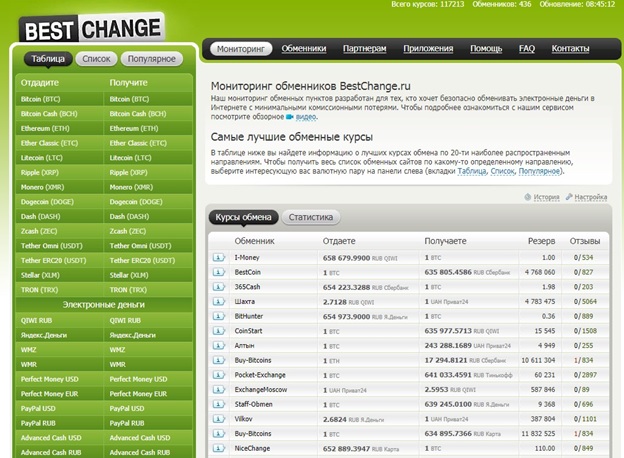Switch to the Таблица tab
This screenshot has width=624, height=458.
pyautogui.click(x=48, y=59)
